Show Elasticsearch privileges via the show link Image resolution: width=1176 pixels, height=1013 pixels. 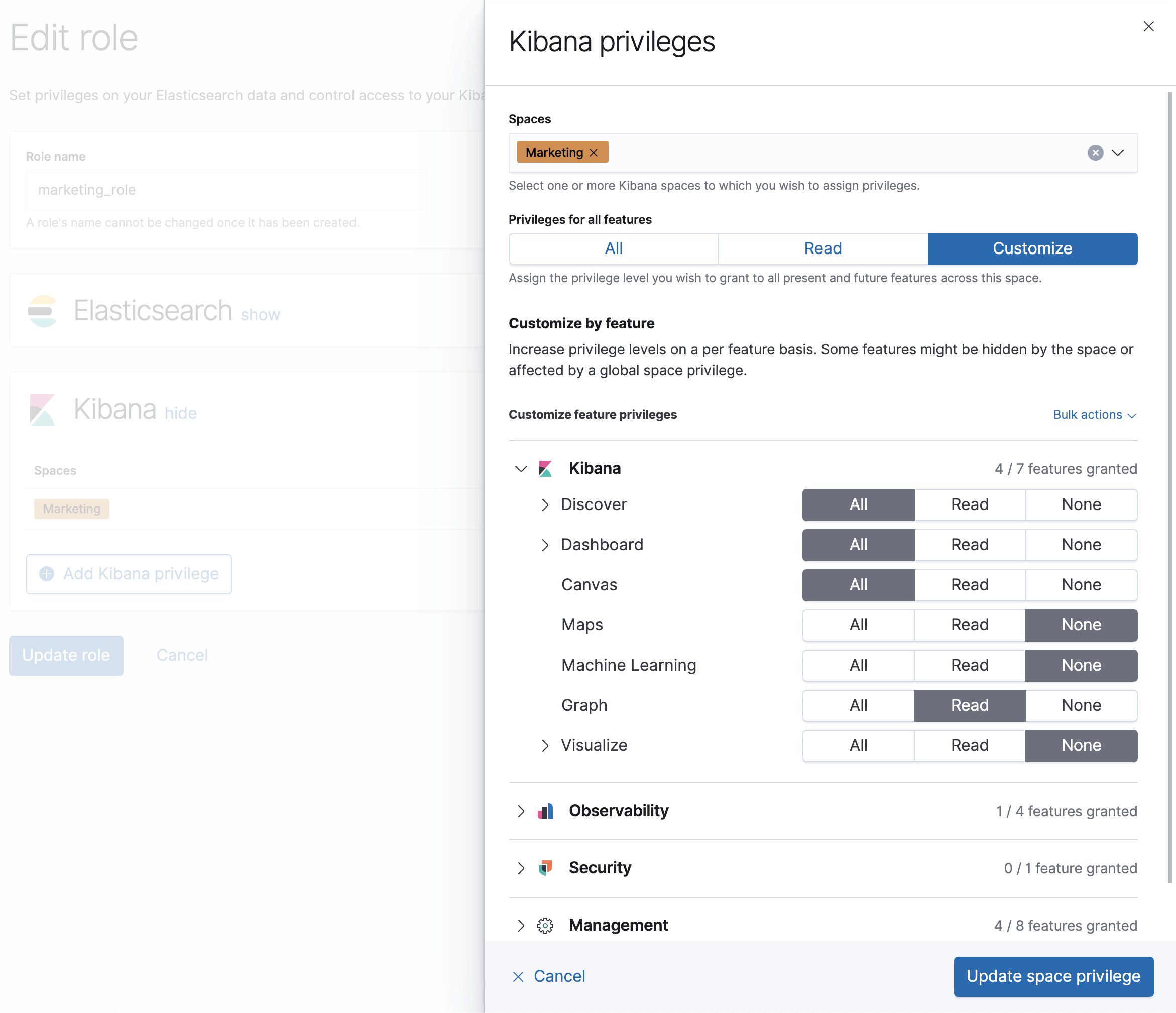tap(260, 314)
